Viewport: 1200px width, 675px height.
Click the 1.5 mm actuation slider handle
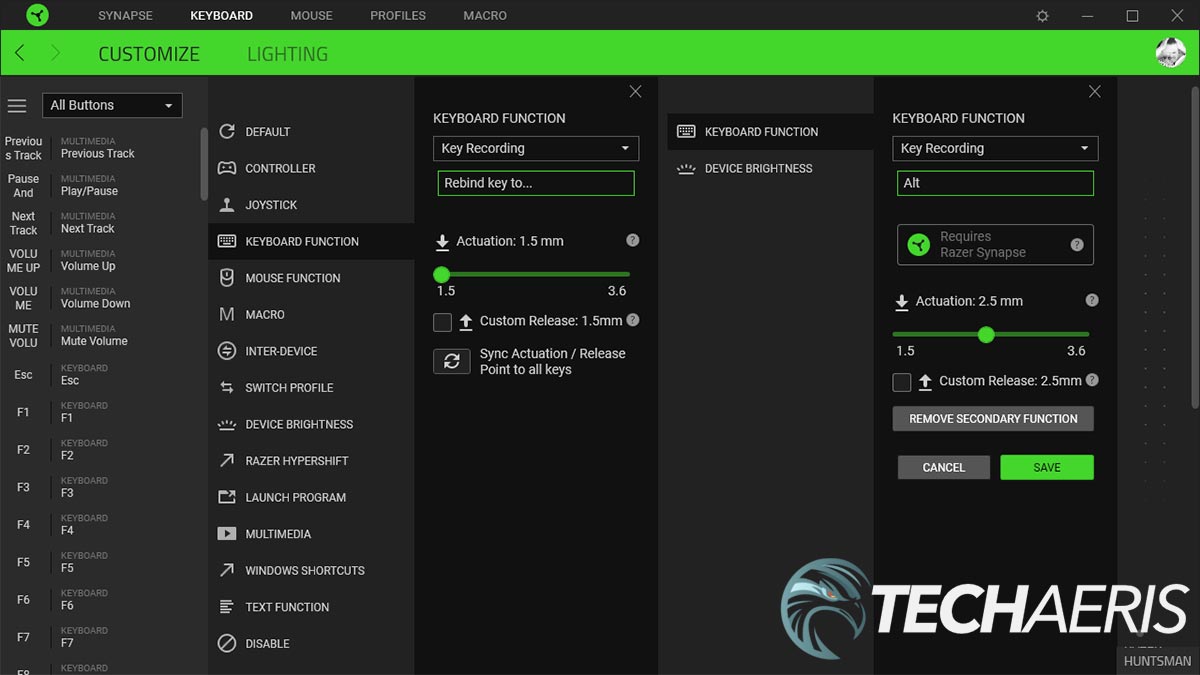tap(441, 274)
